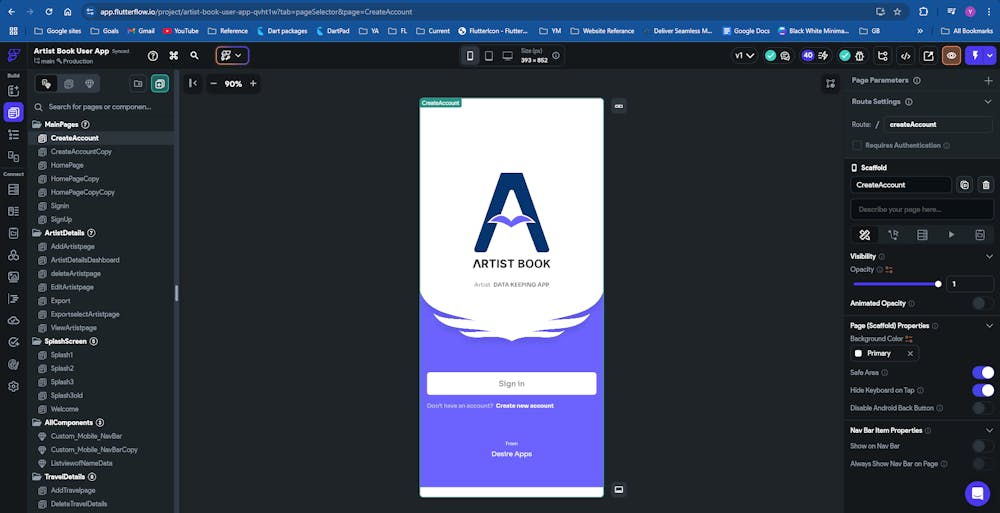
Task: Open the settings gear in left sidebar
Action: (13, 387)
